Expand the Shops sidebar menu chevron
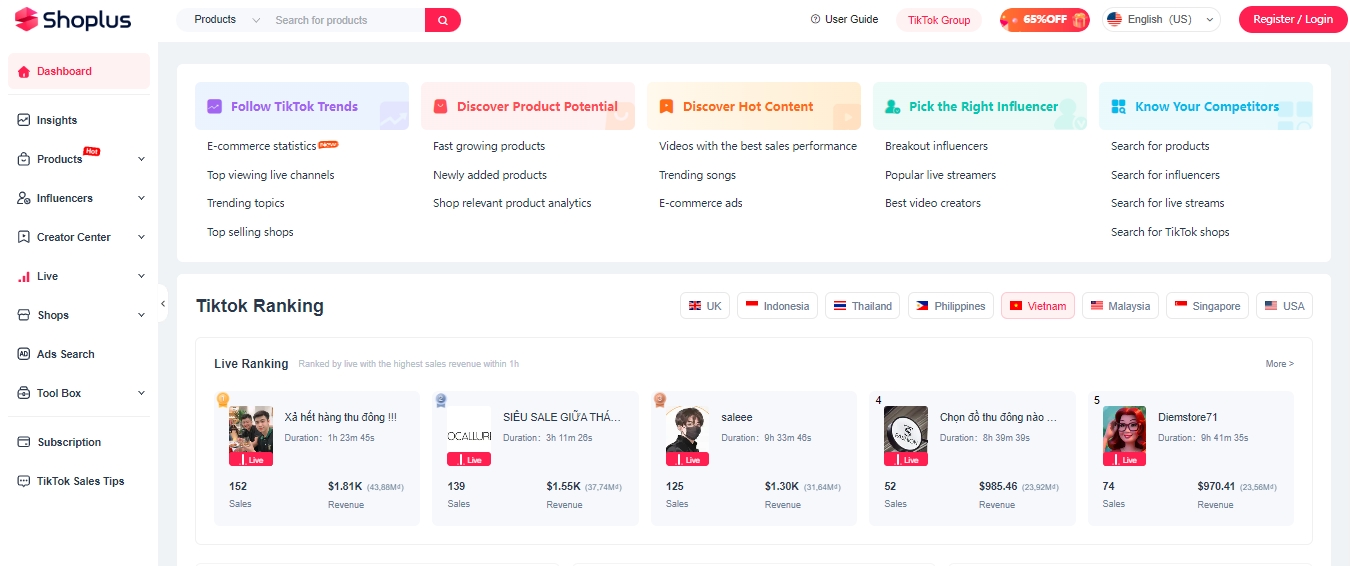 tap(141, 315)
